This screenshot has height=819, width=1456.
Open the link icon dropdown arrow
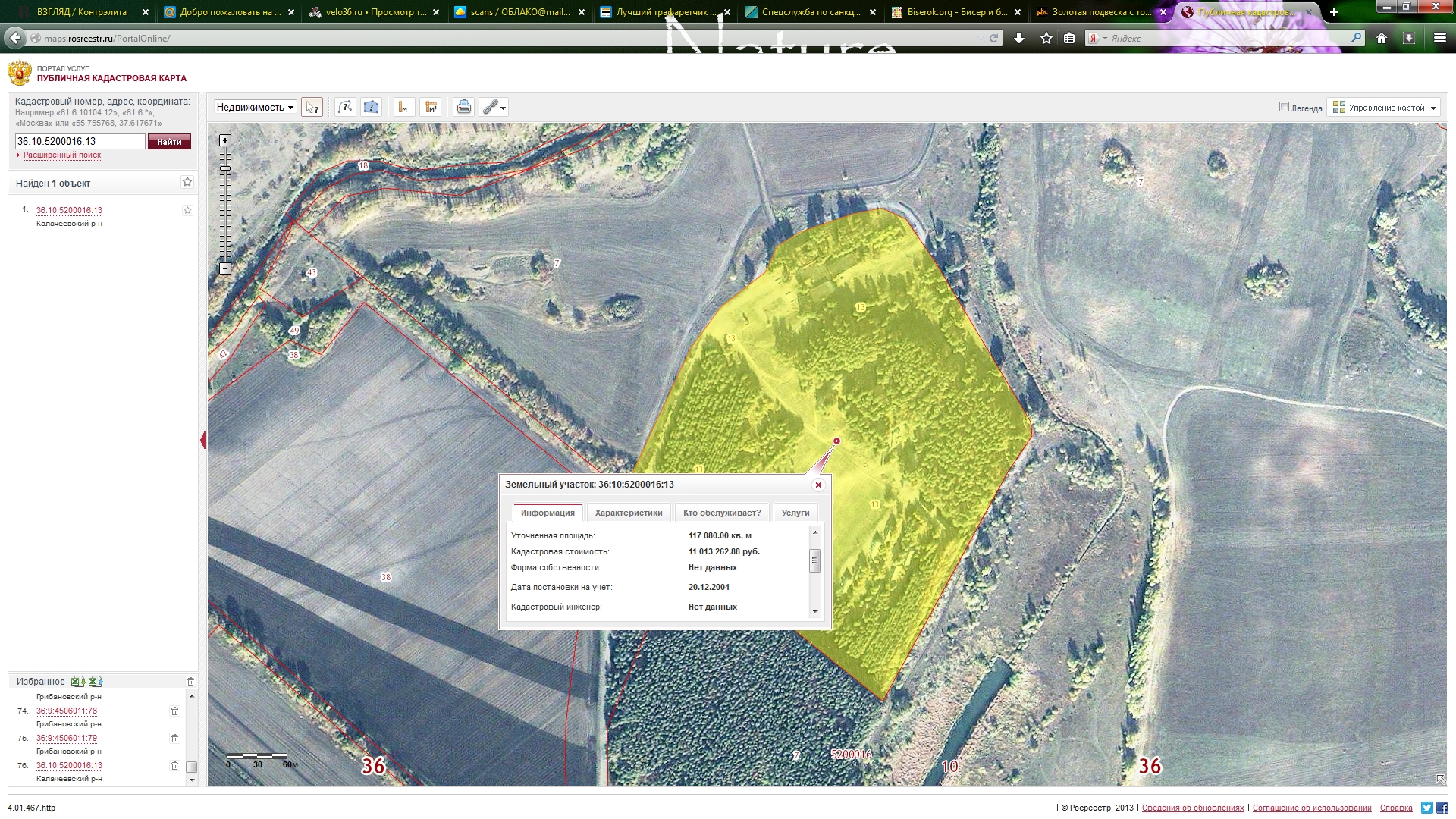(x=503, y=108)
